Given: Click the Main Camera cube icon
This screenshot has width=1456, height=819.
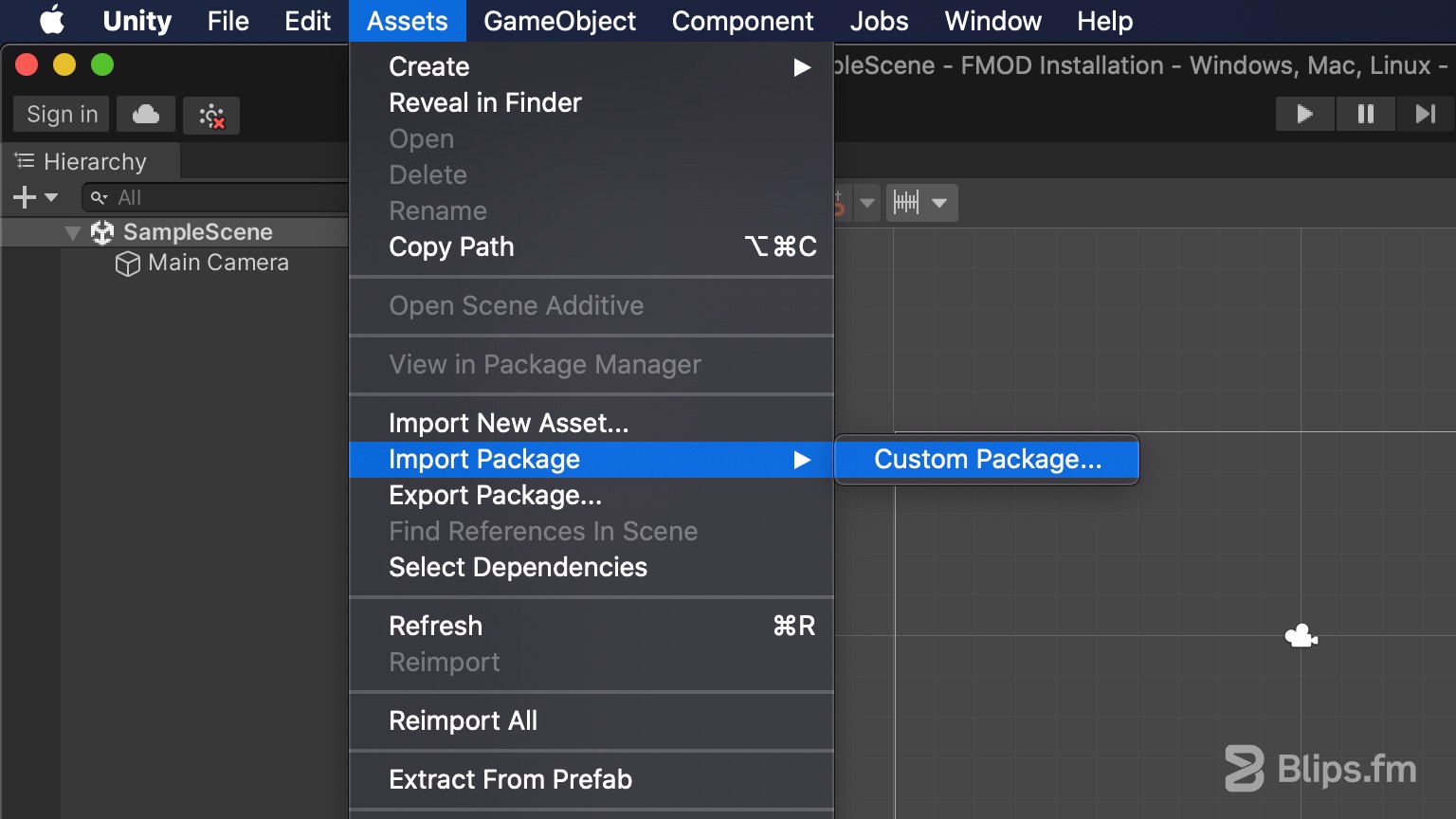Looking at the screenshot, I should [x=127, y=264].
